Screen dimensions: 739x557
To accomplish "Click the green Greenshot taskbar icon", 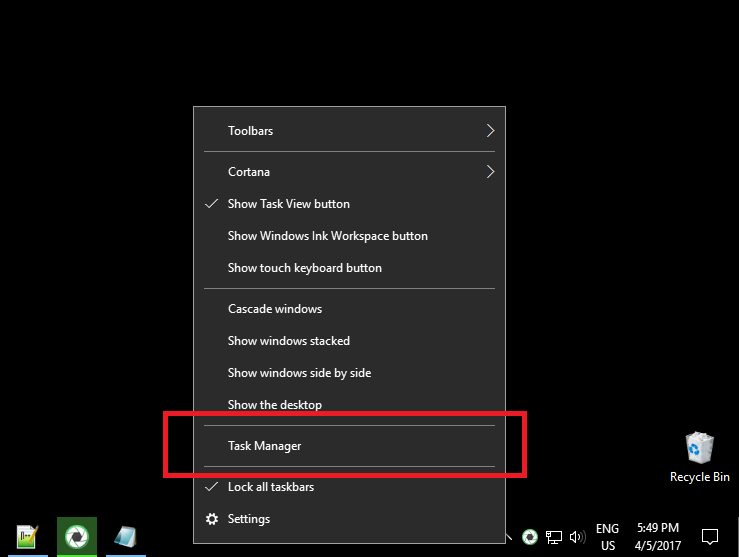I will pos(77,537).
